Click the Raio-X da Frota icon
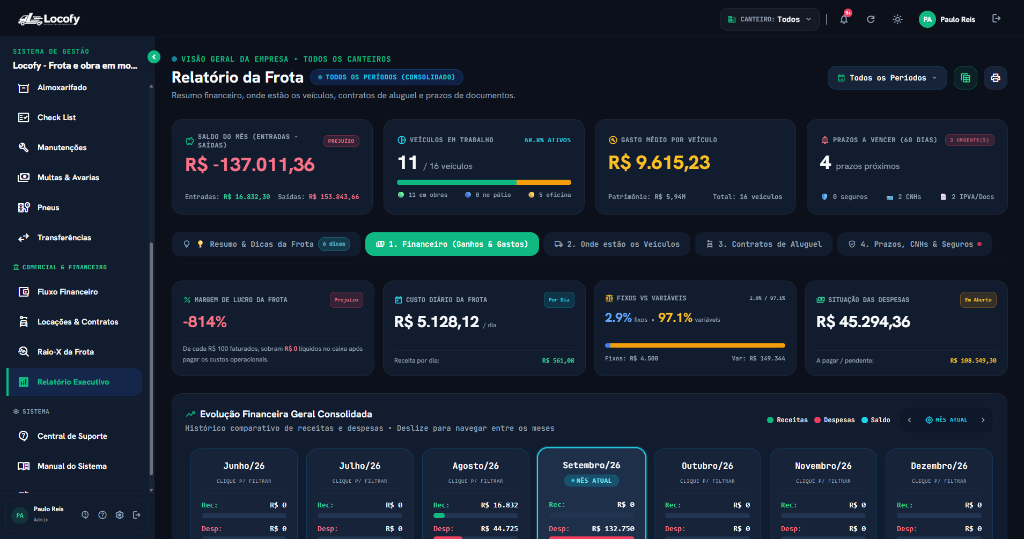The height and width of the screenshot is (539, 1024). coord(24,352)
